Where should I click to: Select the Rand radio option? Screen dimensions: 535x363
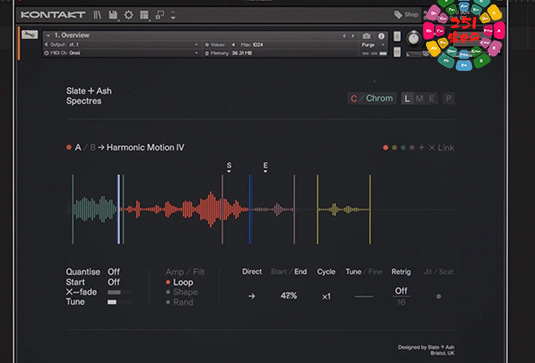point(180,302)
